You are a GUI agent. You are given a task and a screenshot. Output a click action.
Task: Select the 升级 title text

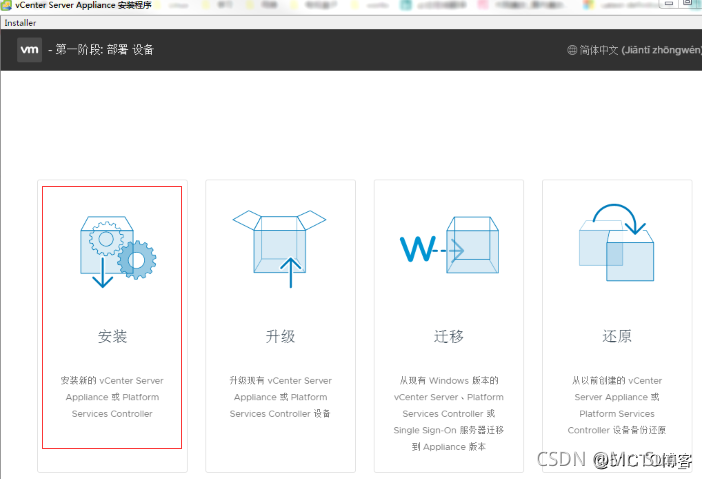coord(280,336)
